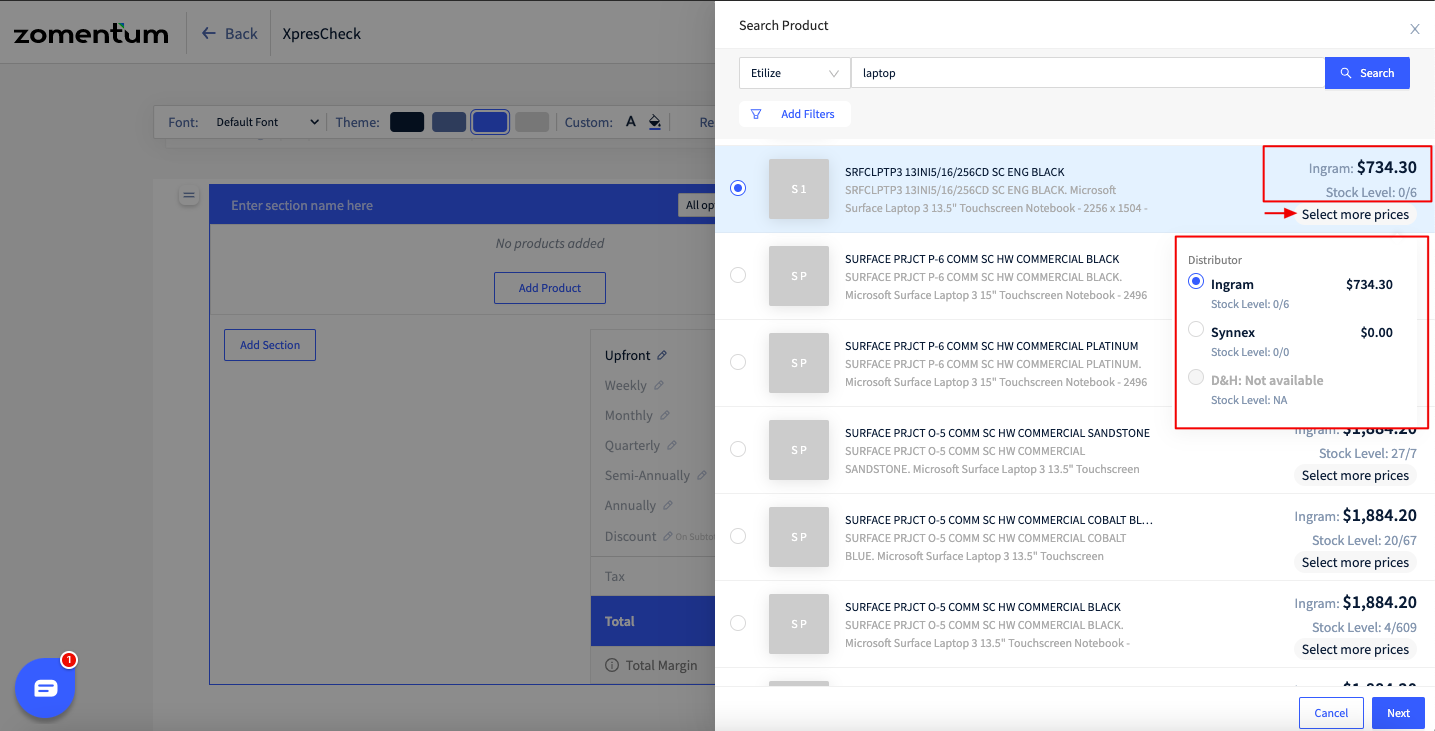Open Add Filters
Image resolution: width=1435 pixels, height=731 pixels.
pos(795,114)
